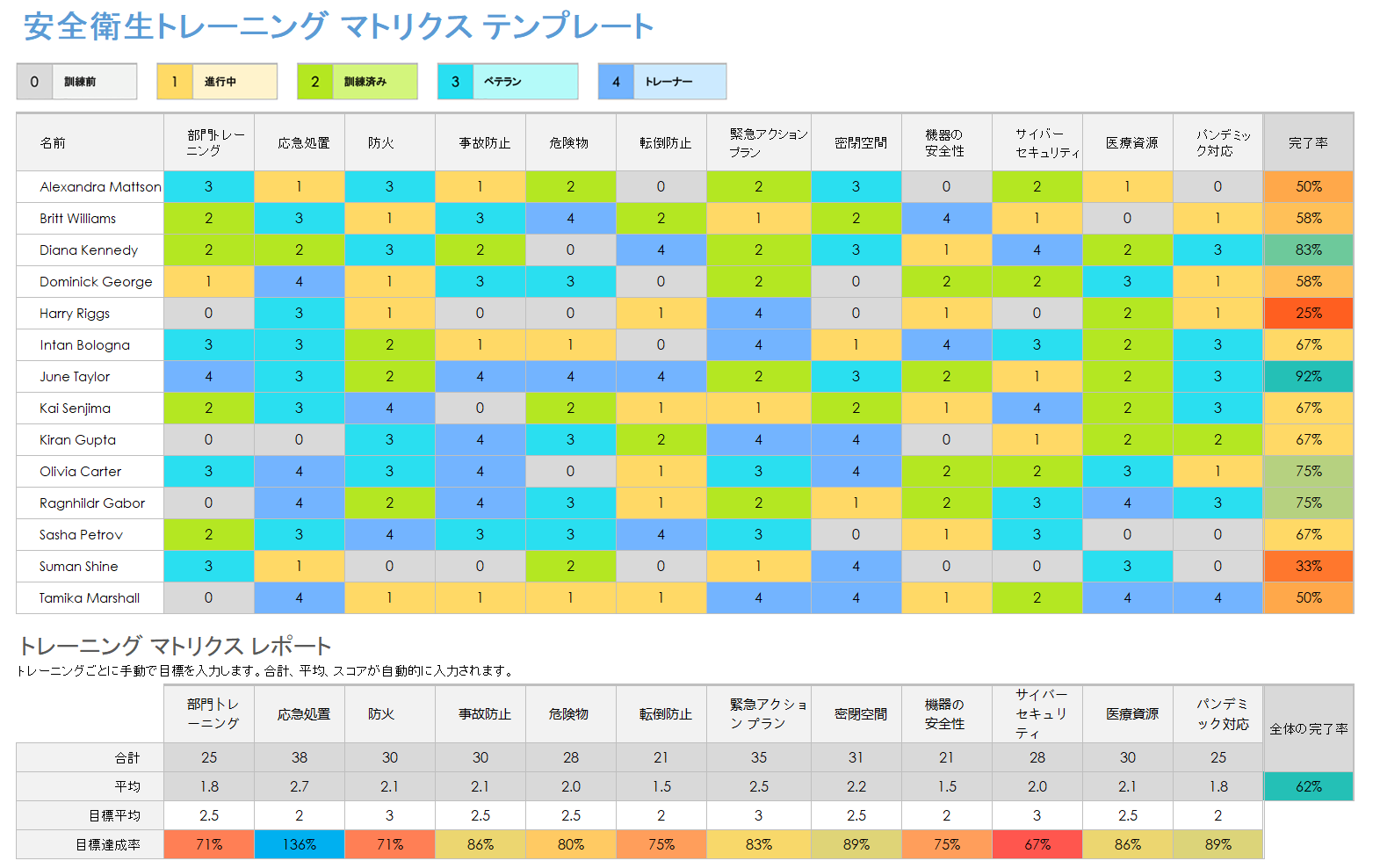This screenshot has height=868, width=1380.
Task: Click legend box 1 進行中
Action: pyautogui.click(x=217, y=82)
